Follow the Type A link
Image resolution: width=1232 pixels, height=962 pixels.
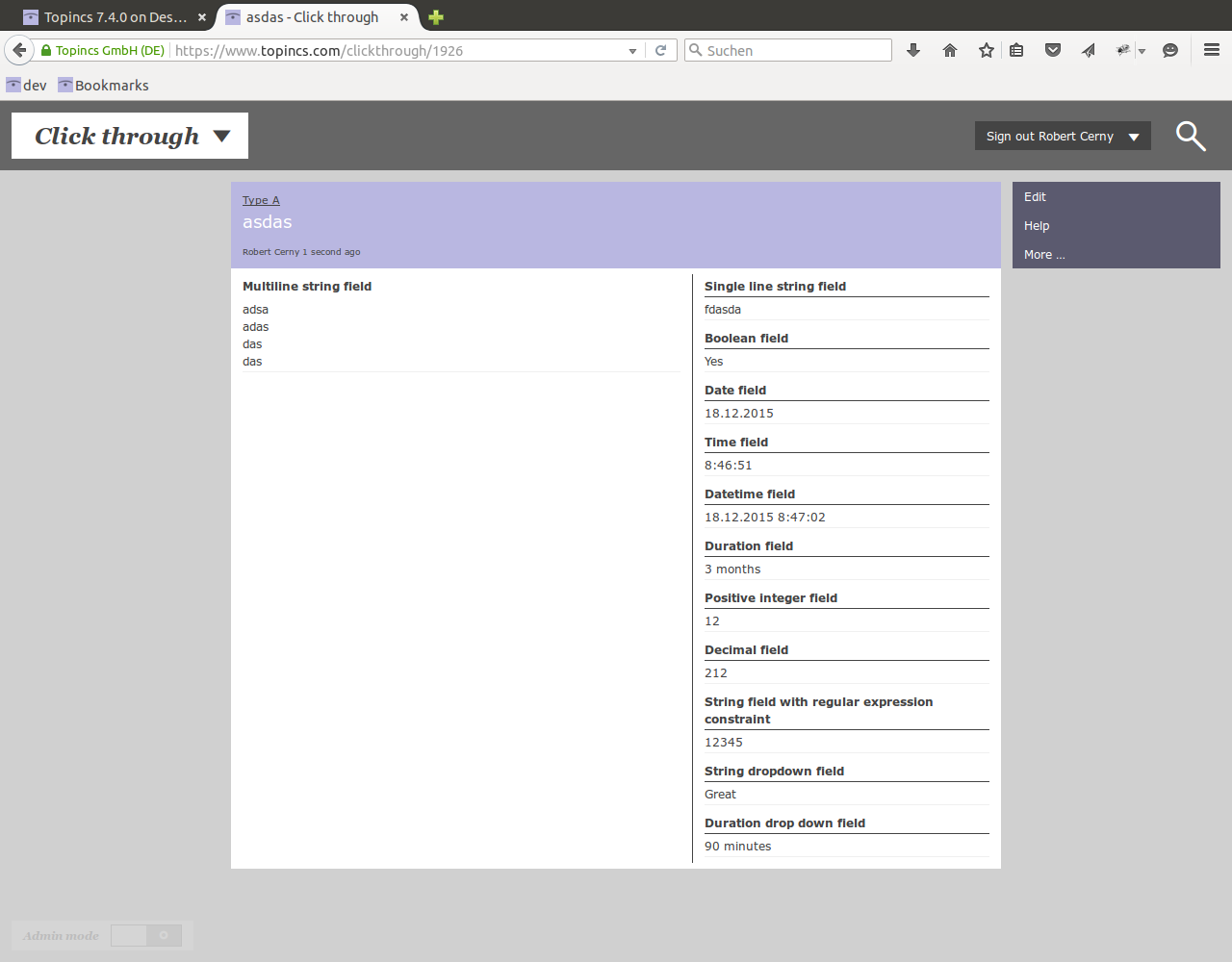261,200
